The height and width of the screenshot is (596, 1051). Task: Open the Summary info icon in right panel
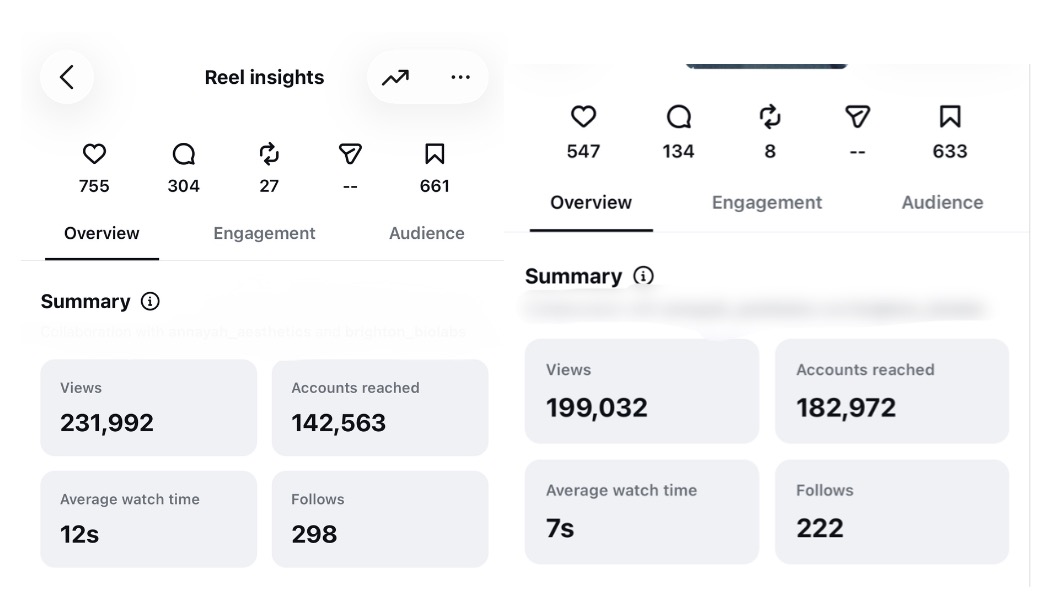643,276
